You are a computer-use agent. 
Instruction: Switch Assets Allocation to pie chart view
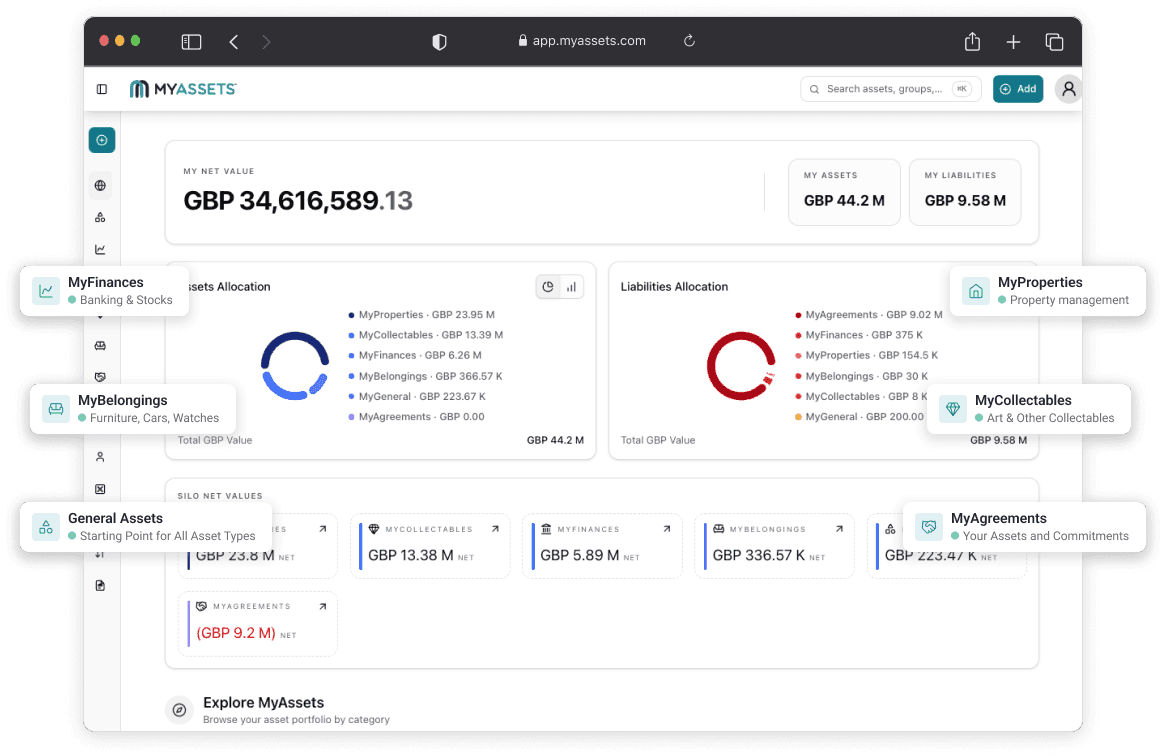pyautogui.click(x=548, y=287)
